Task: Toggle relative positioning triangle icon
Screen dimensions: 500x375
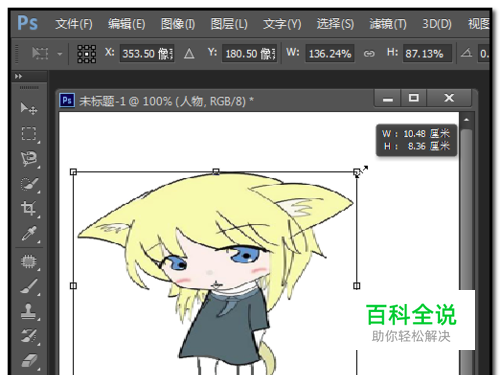Action: (189, 54)
